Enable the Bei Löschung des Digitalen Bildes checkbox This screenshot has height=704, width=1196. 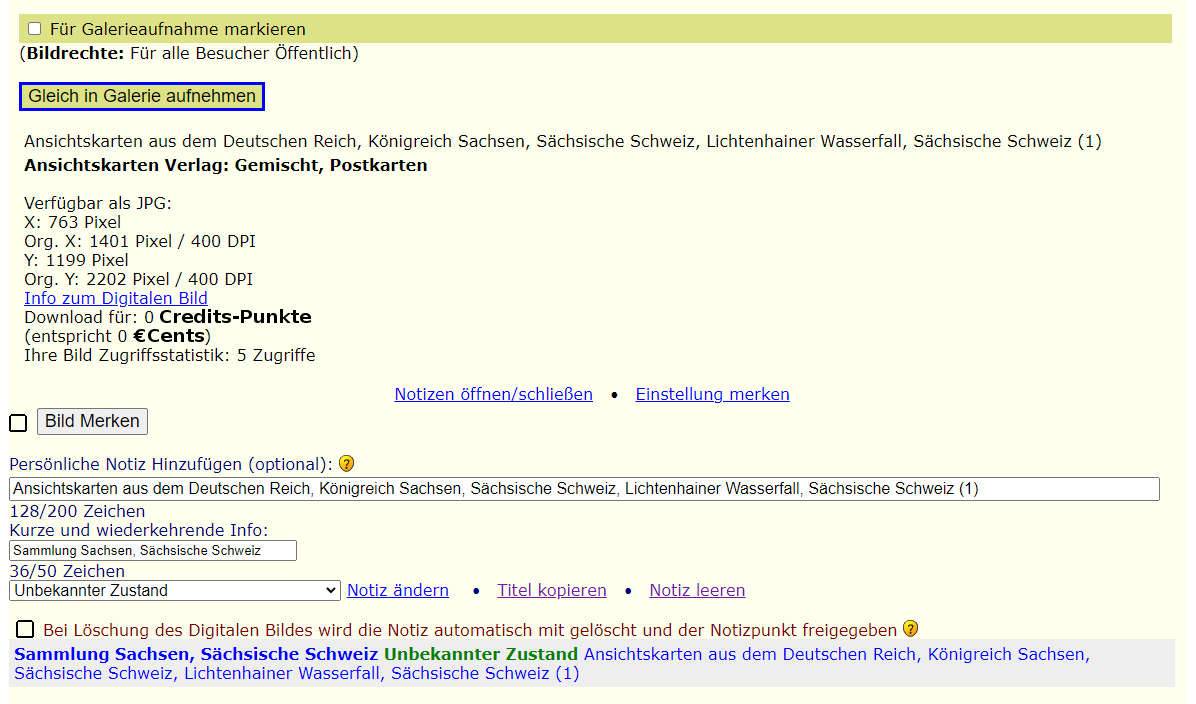click(x=25, y=629)
